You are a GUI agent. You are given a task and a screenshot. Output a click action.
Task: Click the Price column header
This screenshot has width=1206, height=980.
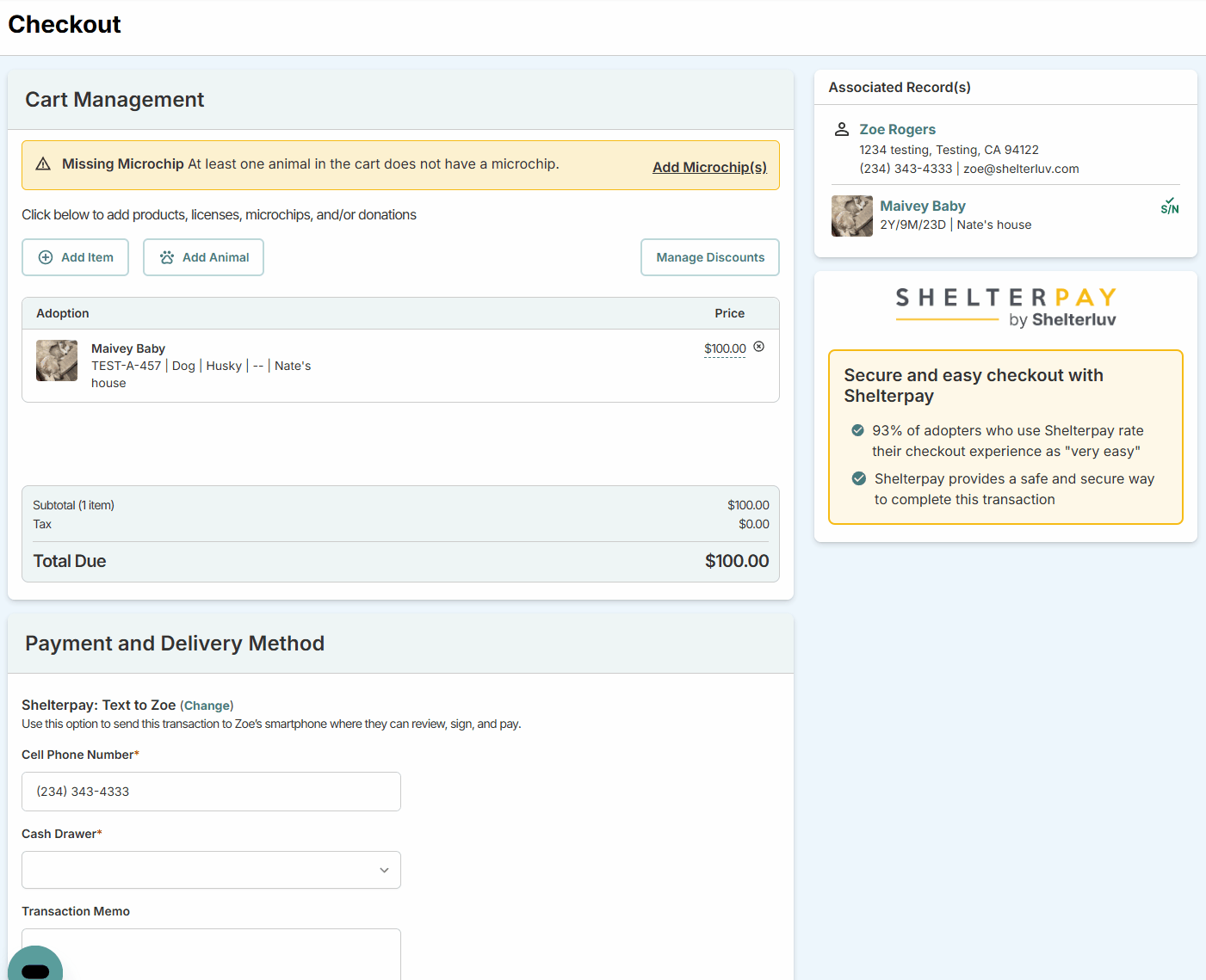(729, 313)
